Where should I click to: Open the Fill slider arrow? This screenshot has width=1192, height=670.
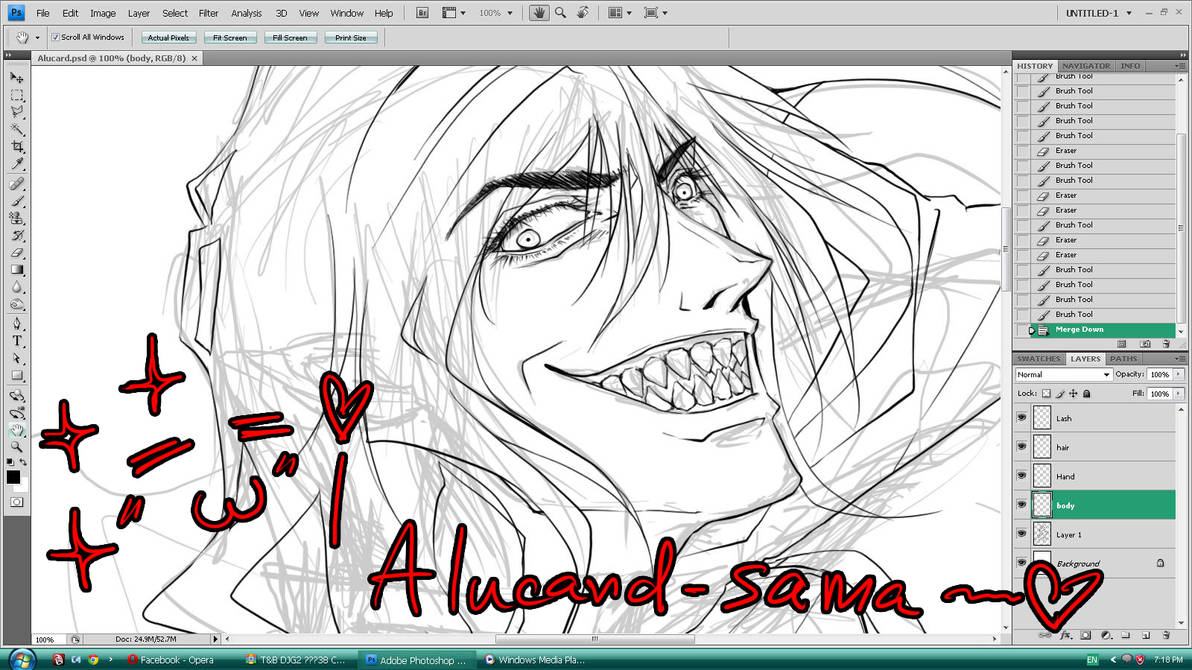tap(1178, 394)
